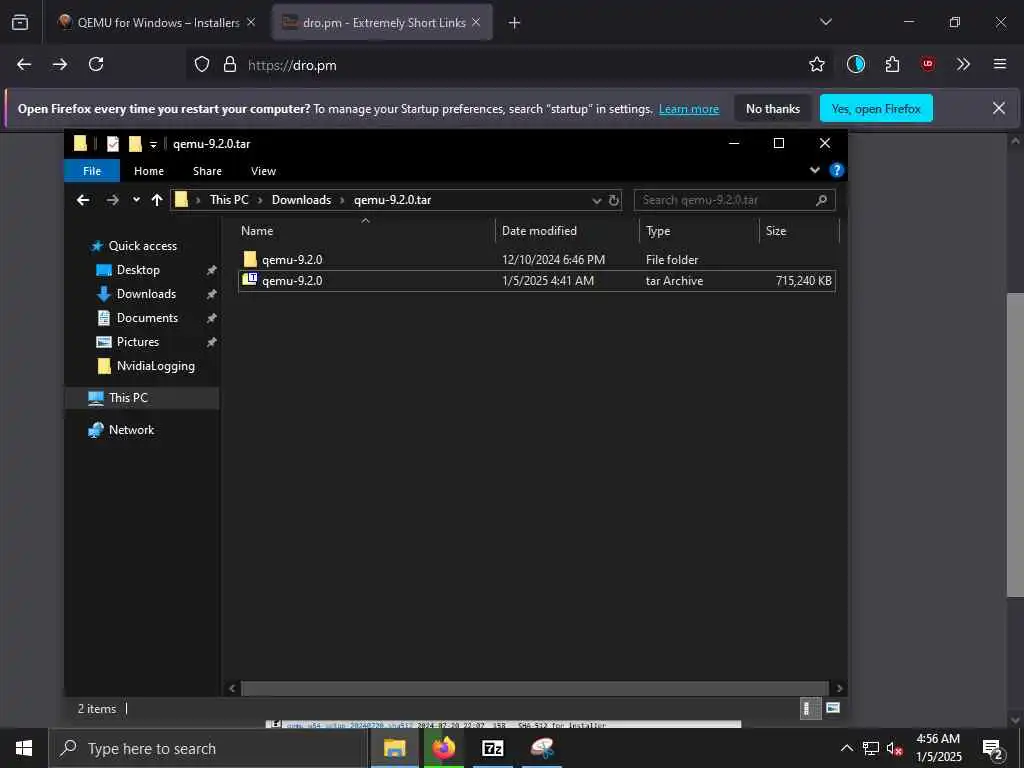Open the taskbar notification center icon
The image size is (1024, 768).
[x=993, y=749]
